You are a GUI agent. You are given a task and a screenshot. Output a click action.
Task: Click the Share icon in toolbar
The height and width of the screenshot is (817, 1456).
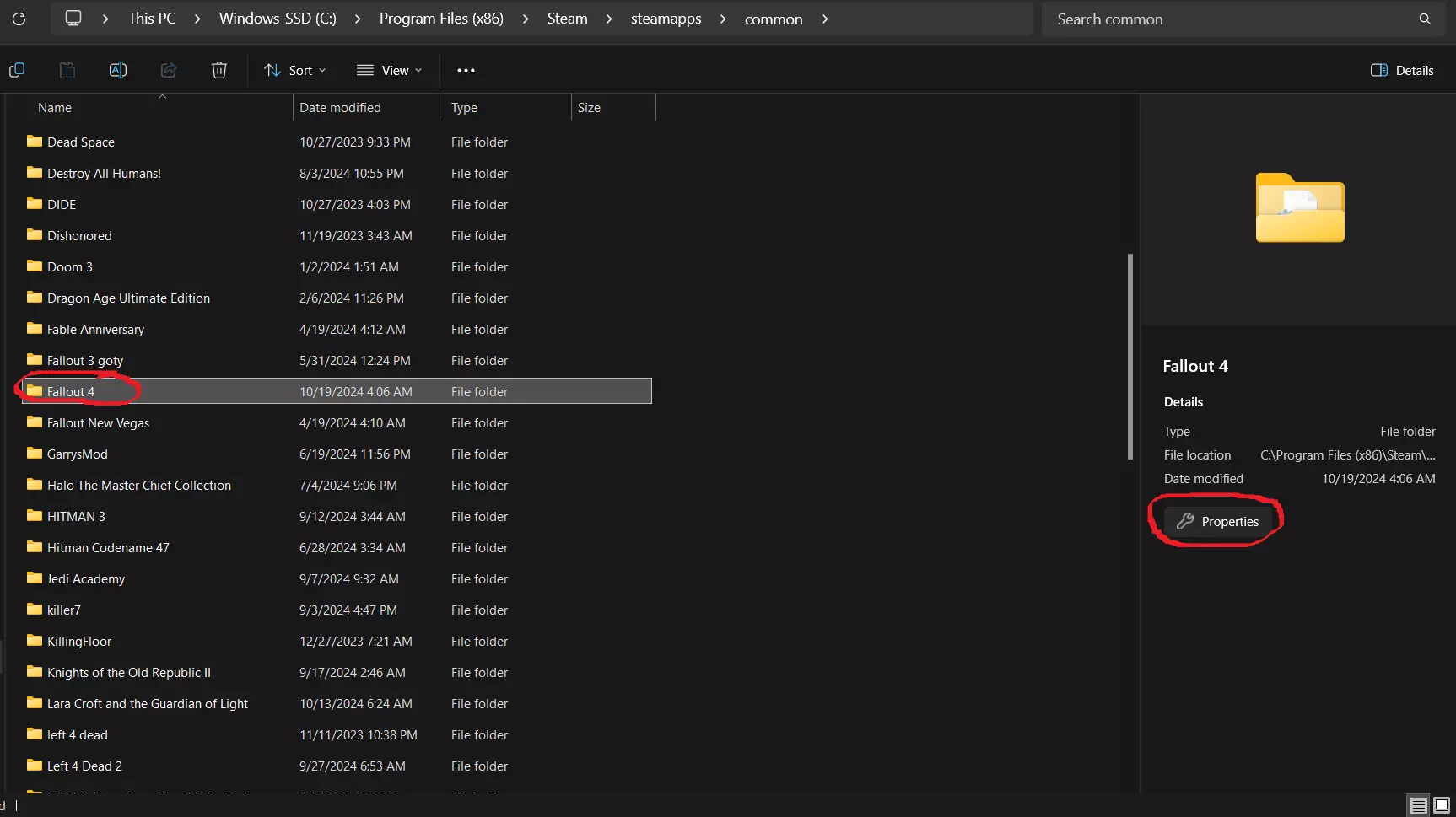[x=169, y=70]
